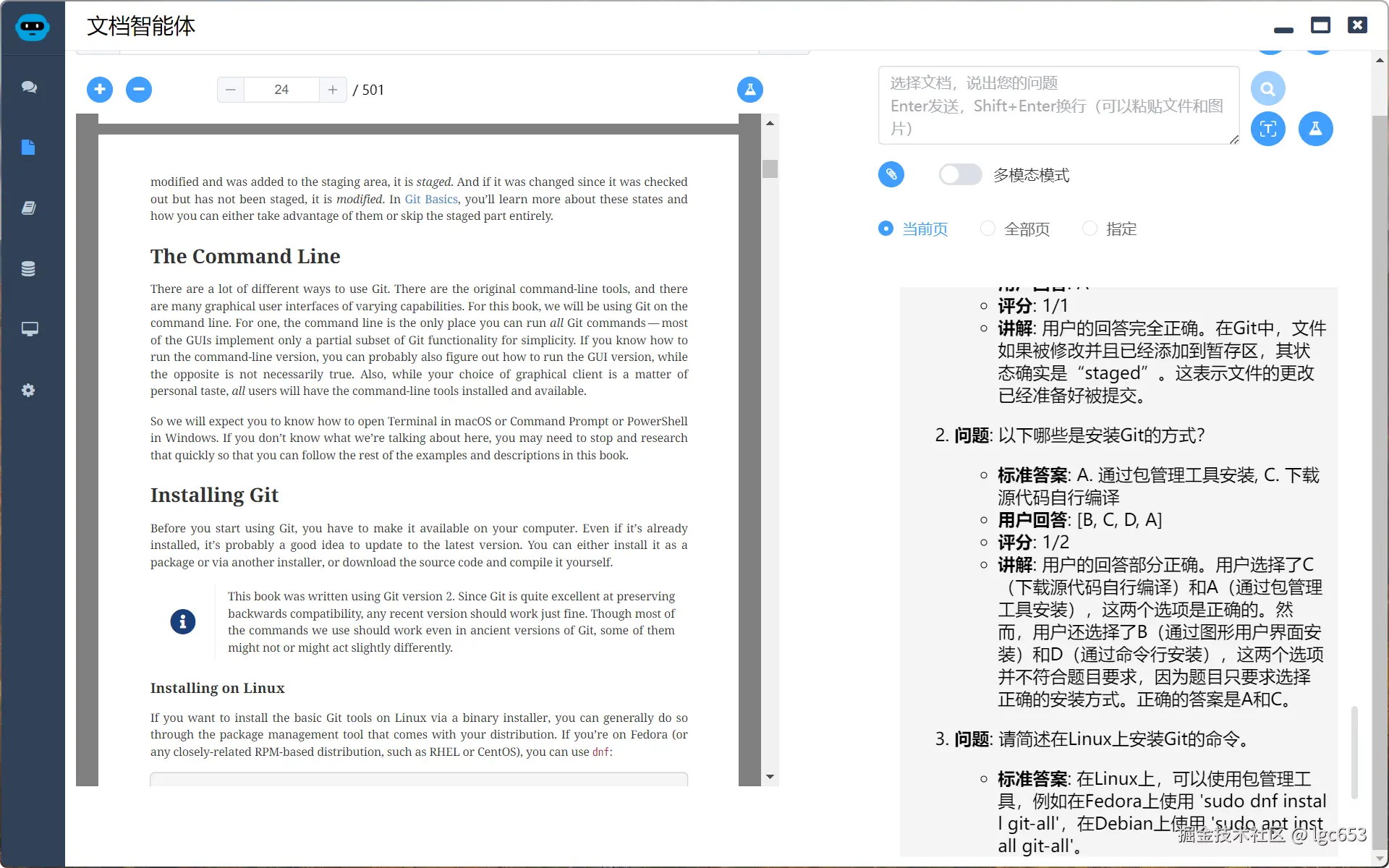1389x868 pixels.
Task: Select the 指定 radio option
Action: point(1089,229)
